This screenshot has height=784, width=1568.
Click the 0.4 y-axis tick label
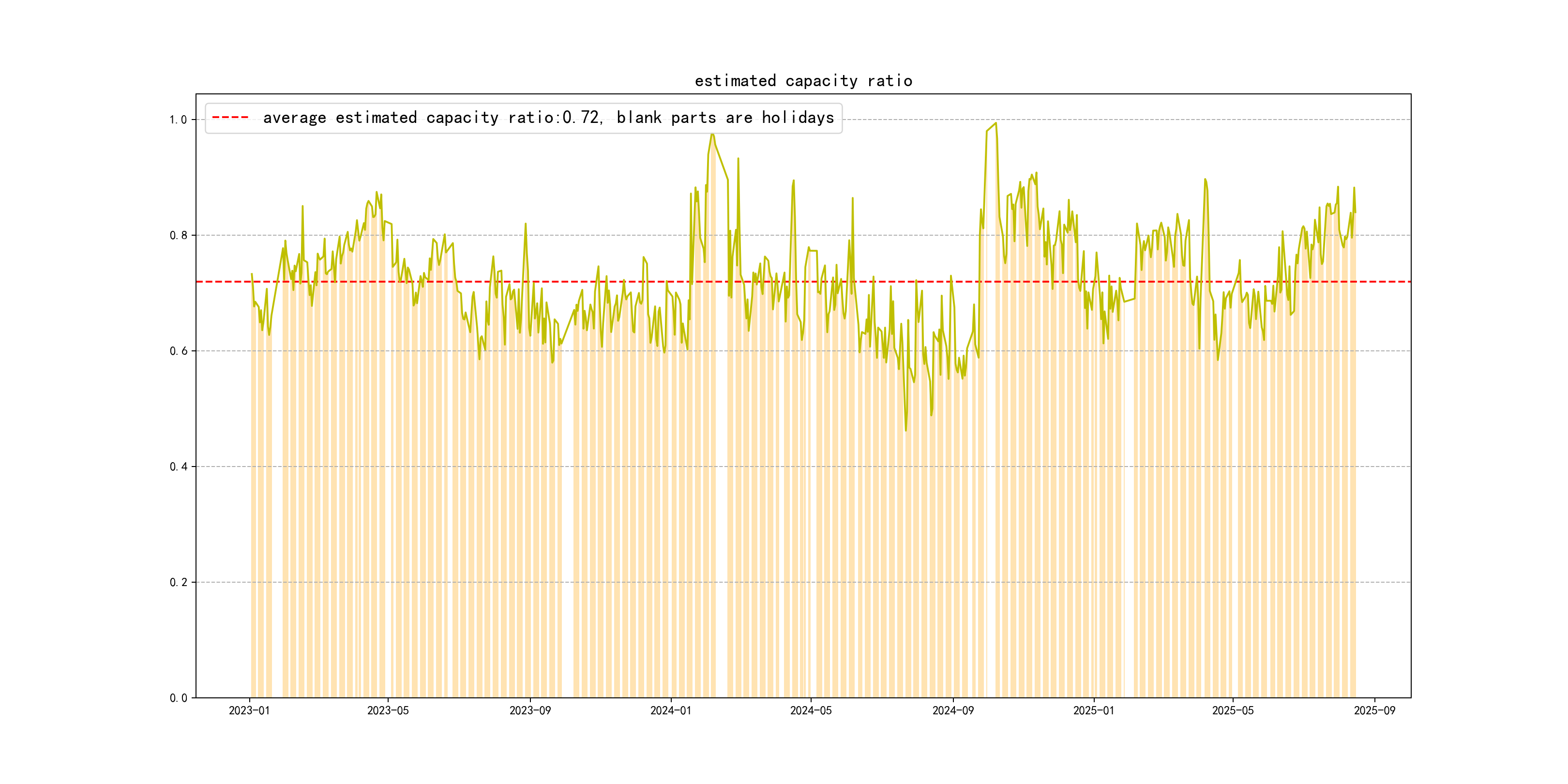coord(178,467)
